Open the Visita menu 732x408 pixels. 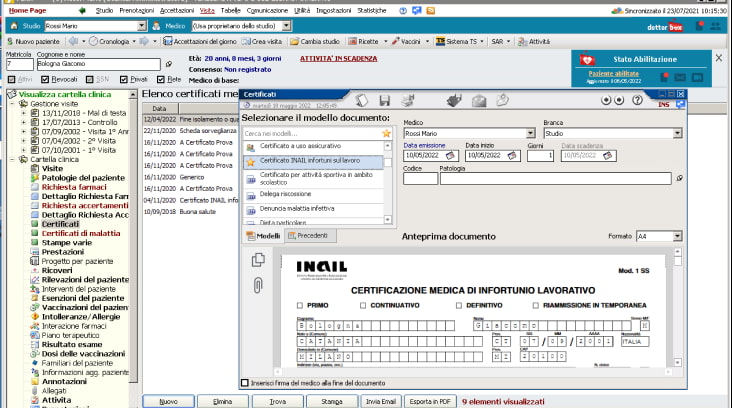point(207,10)
